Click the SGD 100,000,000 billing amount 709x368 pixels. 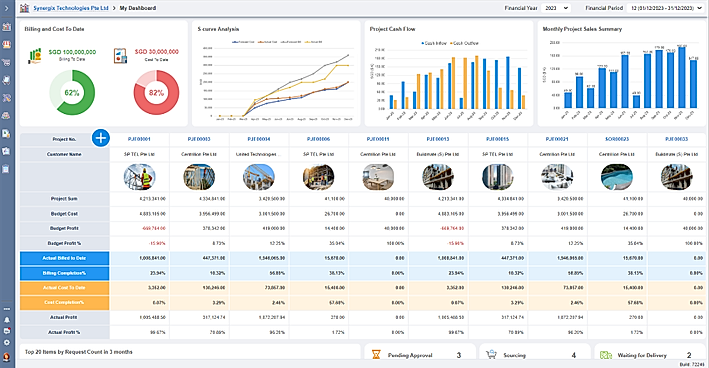coord(72,52)
